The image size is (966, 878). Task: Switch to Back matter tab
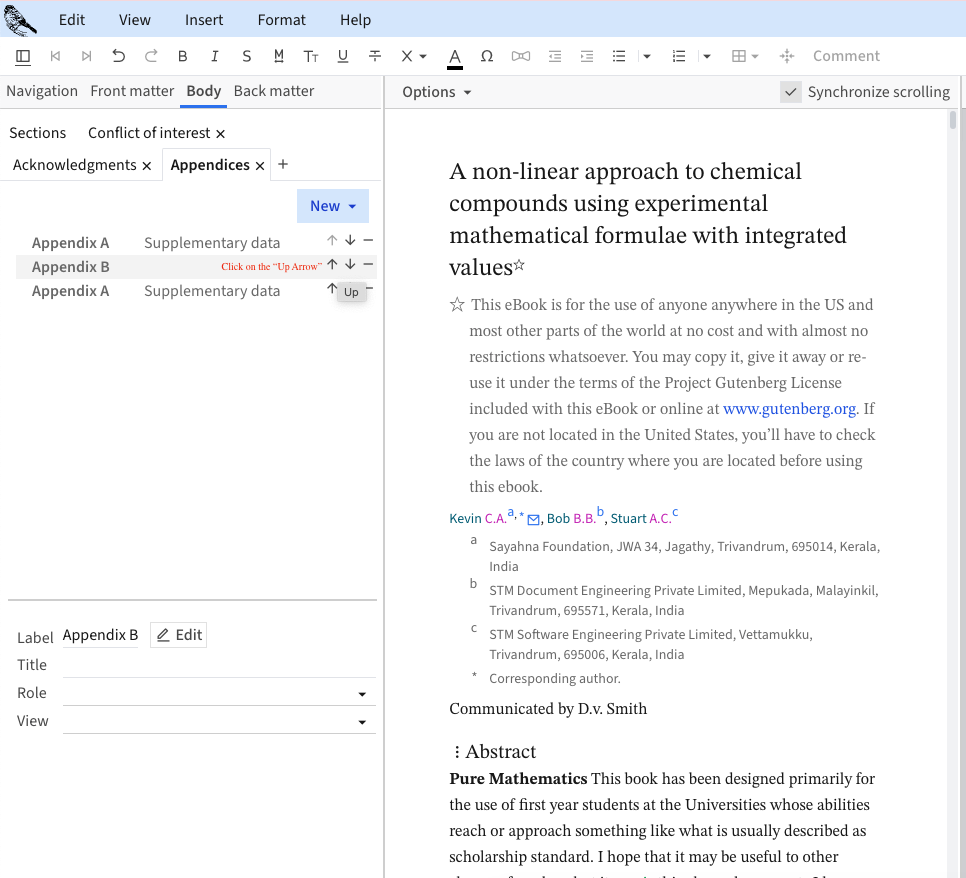click(x=274, y=91)
